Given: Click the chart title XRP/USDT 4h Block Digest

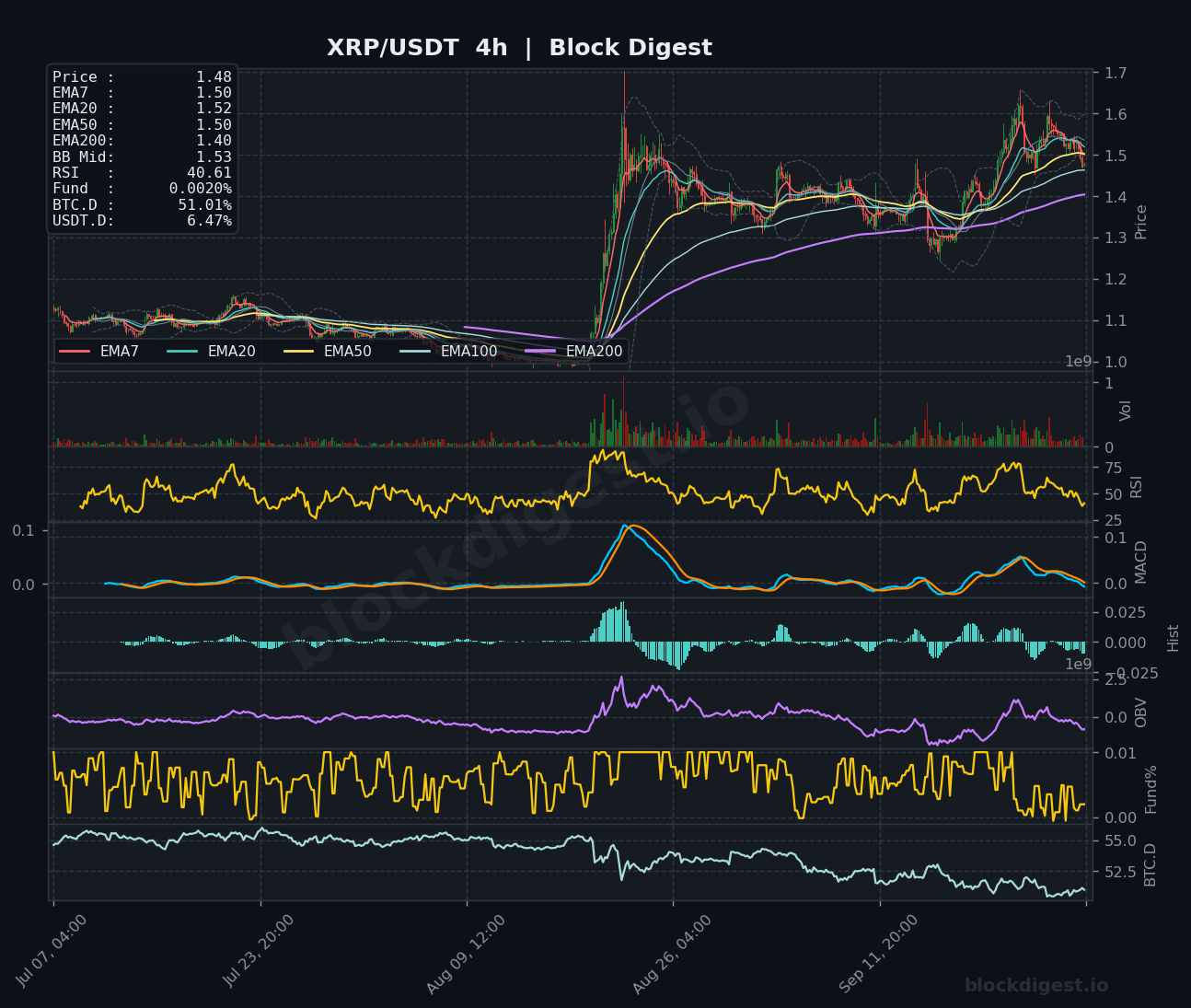Looking at the screenshot, I should coord(519,48).
